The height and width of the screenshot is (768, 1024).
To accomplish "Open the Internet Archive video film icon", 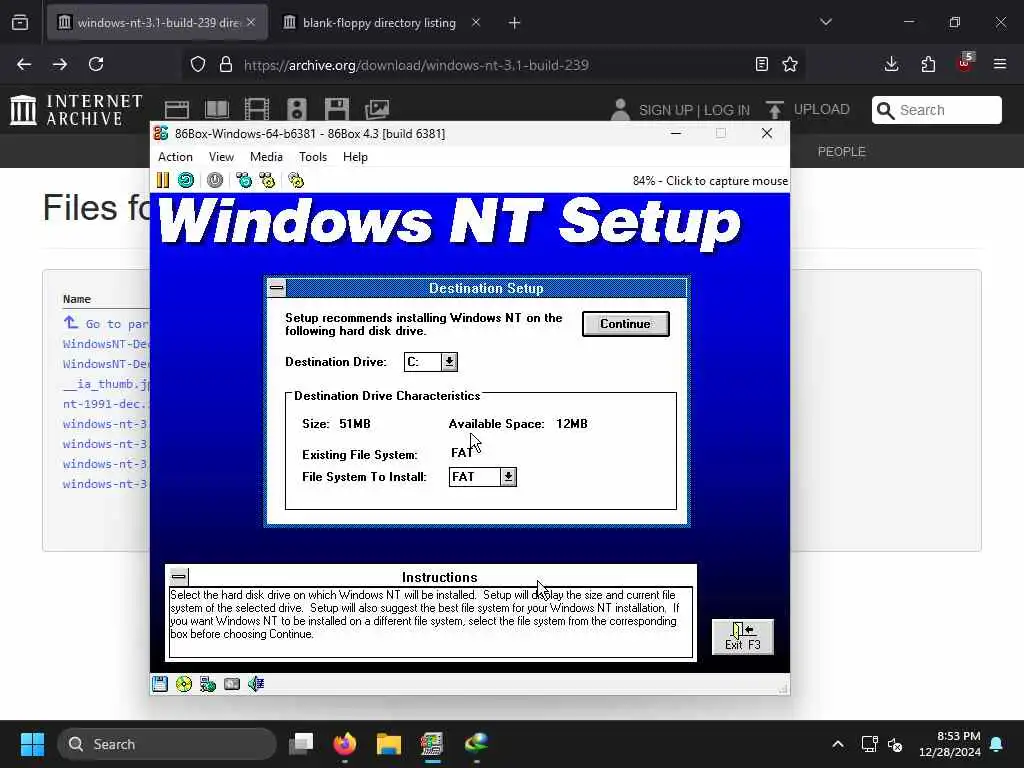I will [x=257, y=110].
